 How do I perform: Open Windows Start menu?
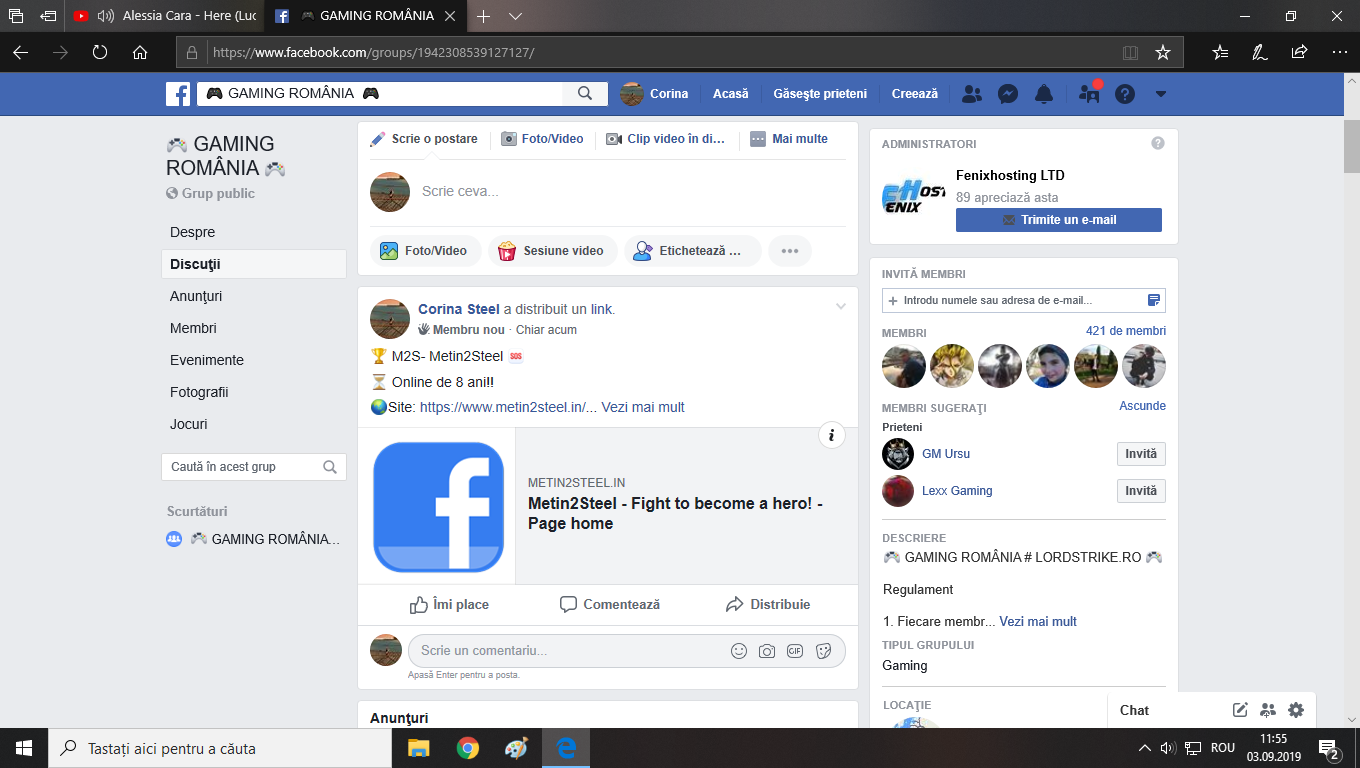click(24, 748)
